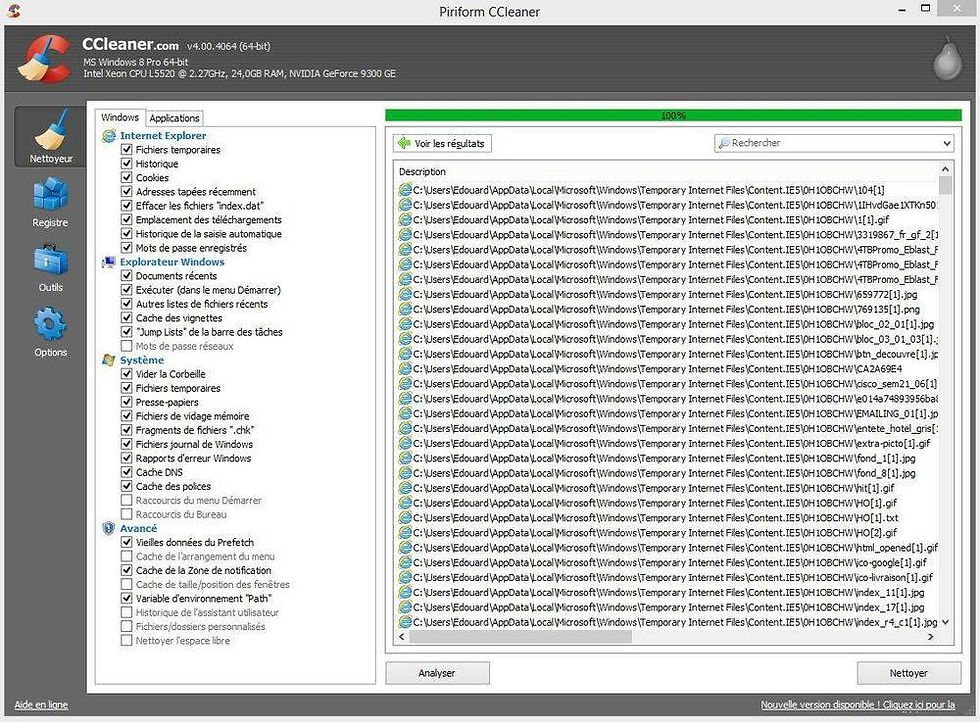Switch to the Windows tab

[120, 118]
